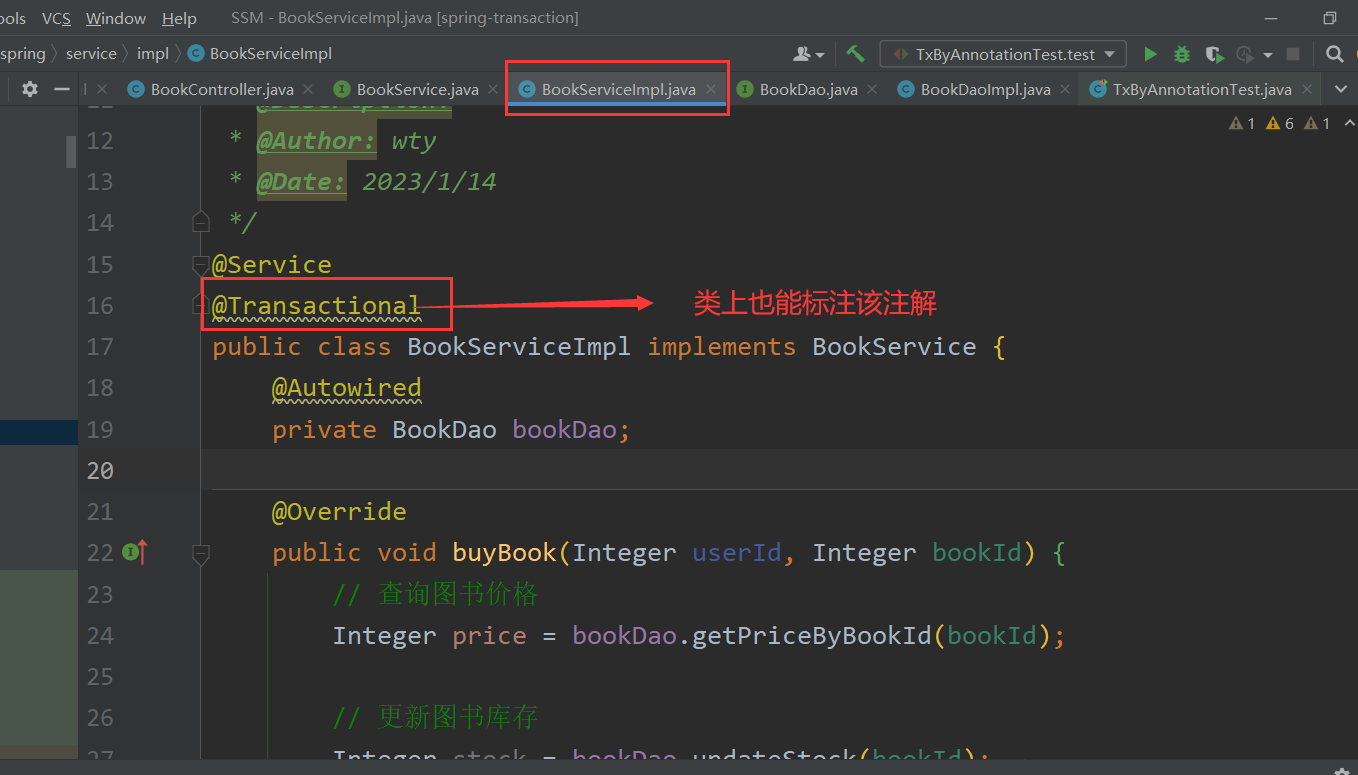Open project panel settings gear
Screen dimensions: 1358x775
coord(30,89)
